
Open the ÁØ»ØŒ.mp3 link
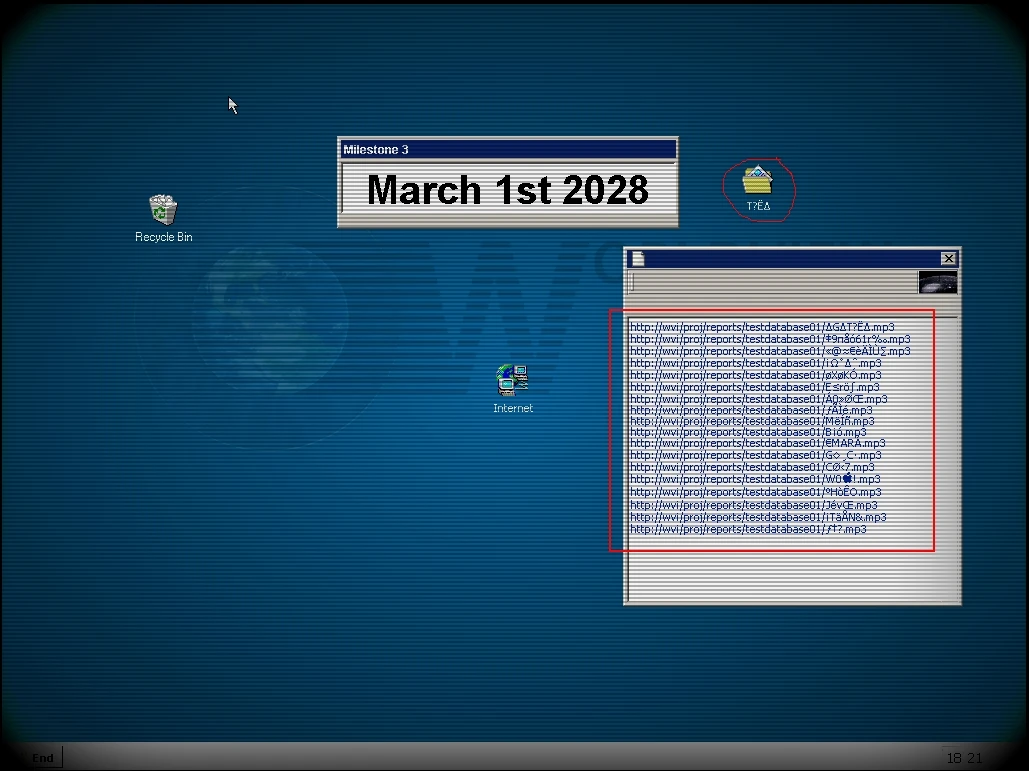(x=759, y=399)
